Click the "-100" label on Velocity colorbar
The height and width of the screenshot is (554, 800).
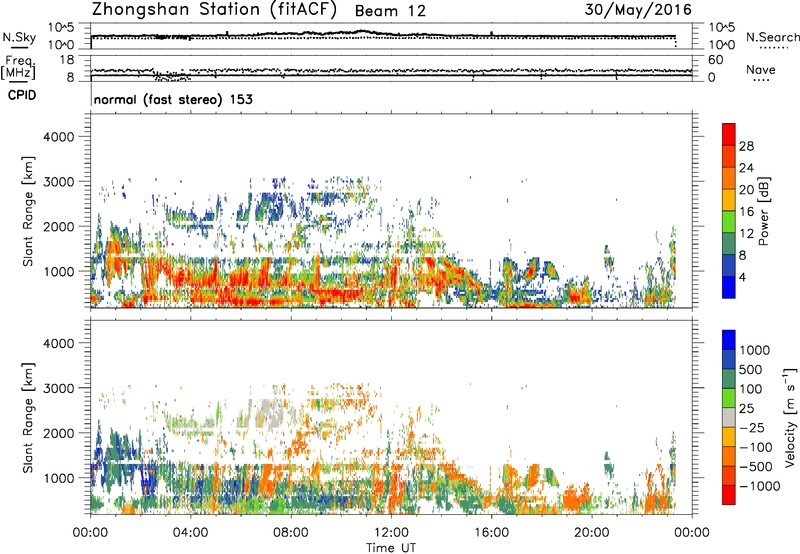point(756,447)
